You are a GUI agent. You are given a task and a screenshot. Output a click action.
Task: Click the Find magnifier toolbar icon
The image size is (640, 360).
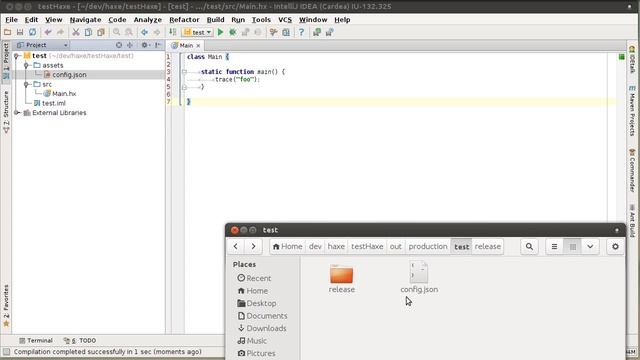click(116, 32)
